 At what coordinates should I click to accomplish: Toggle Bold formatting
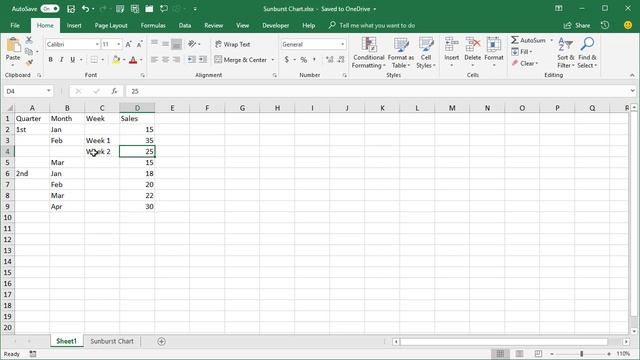tap(51, 60)
